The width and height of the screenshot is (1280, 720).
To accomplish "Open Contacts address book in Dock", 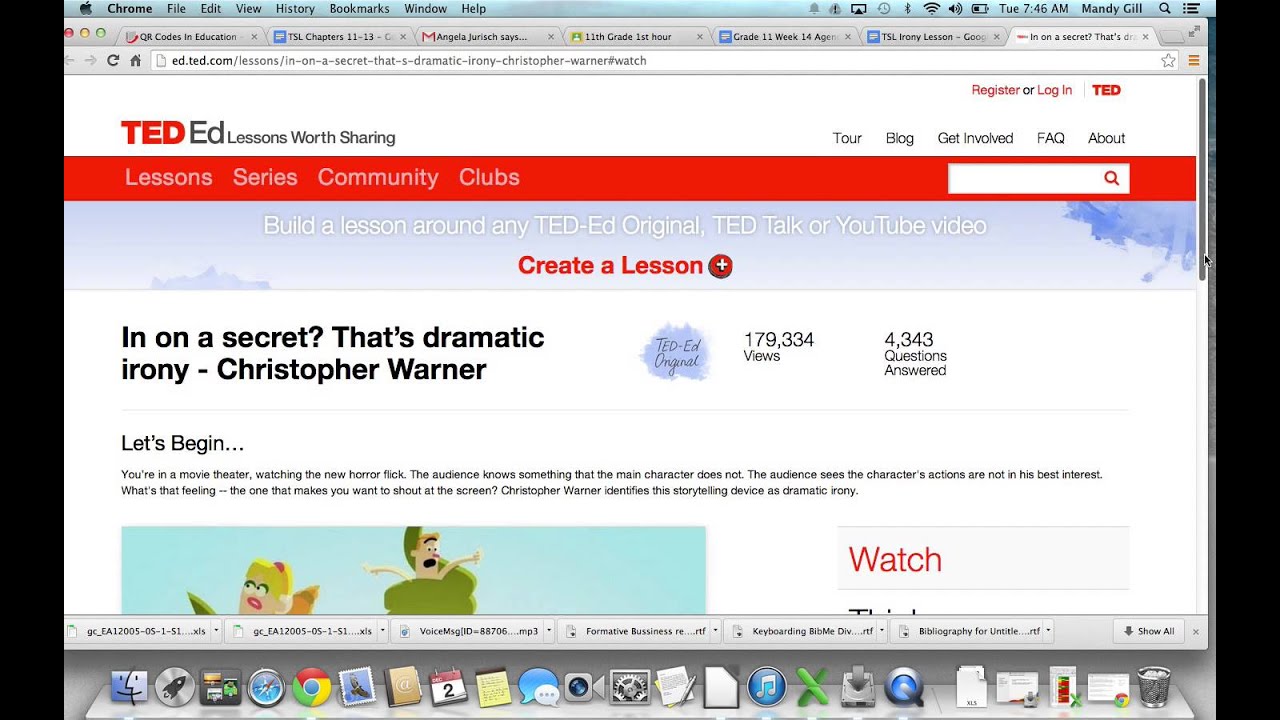I will 403,687.
